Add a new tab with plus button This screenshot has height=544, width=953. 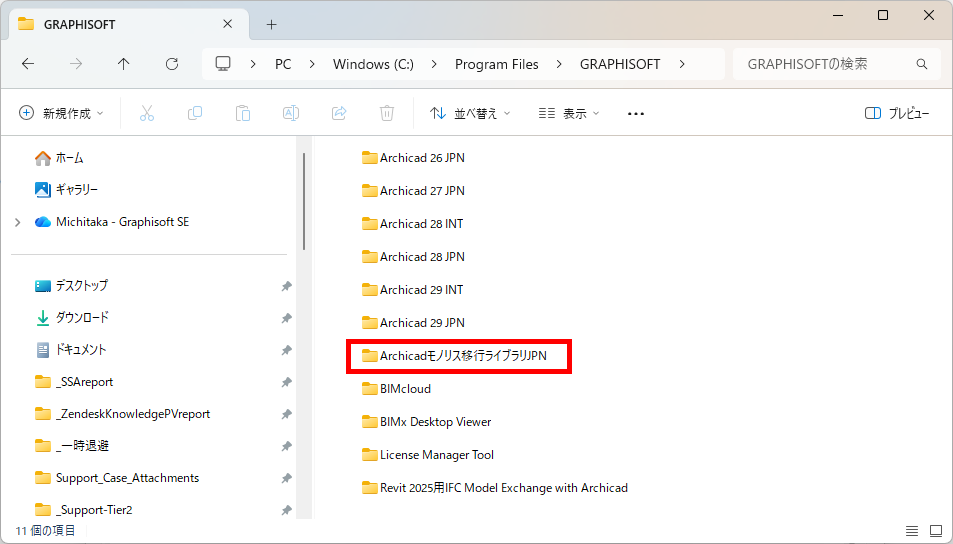click(x=272, y=24)
